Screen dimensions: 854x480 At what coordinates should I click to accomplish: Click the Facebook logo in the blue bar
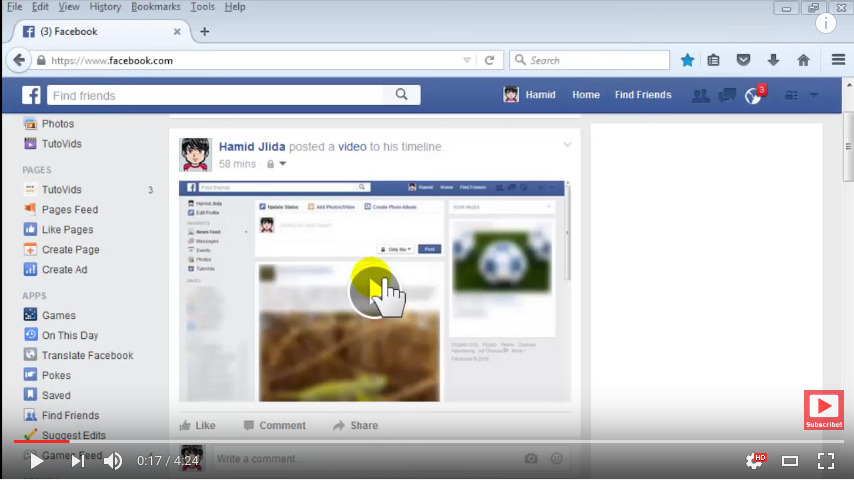[x=32, y=96]
